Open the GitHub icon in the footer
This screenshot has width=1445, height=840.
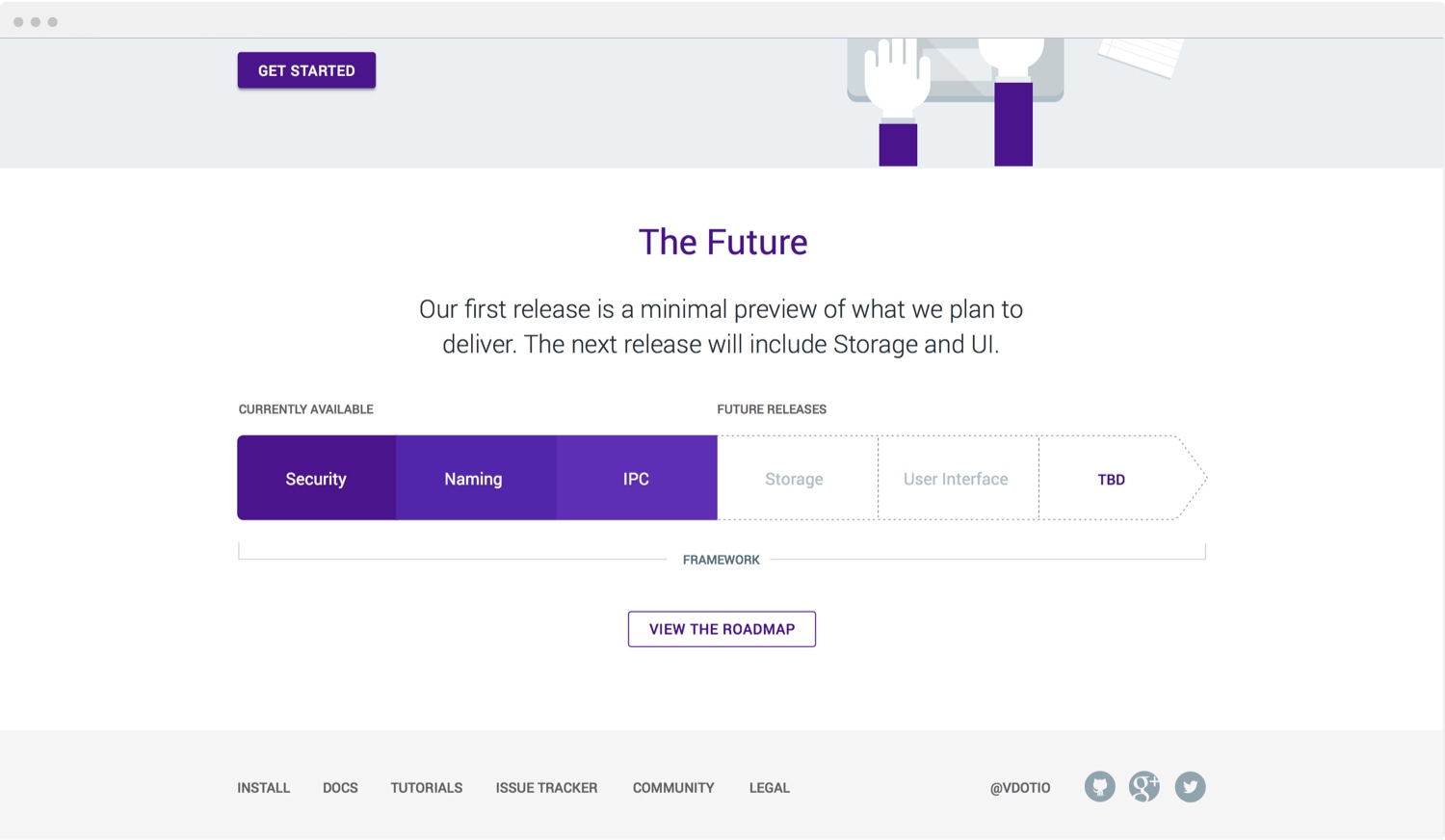(1099, 787)
